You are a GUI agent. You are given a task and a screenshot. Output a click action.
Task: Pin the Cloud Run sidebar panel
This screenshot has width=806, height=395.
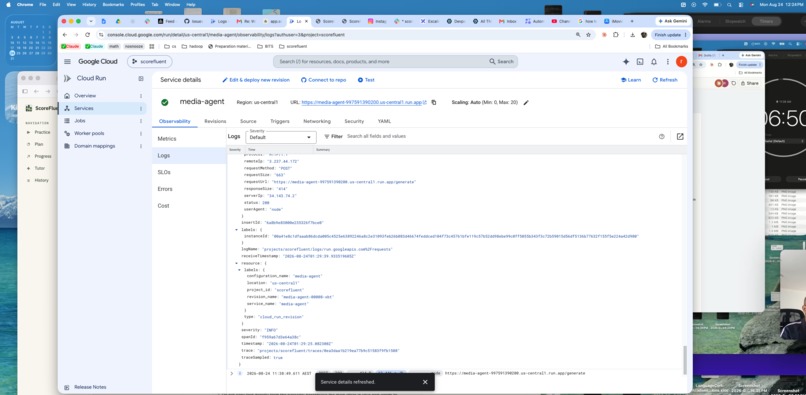(141, 79)
